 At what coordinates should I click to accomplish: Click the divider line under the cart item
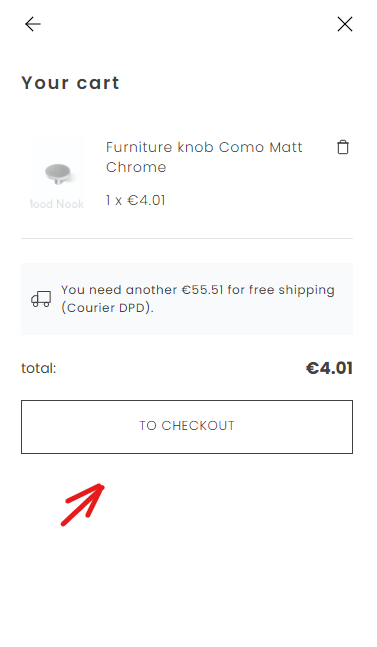pos(187,238)
